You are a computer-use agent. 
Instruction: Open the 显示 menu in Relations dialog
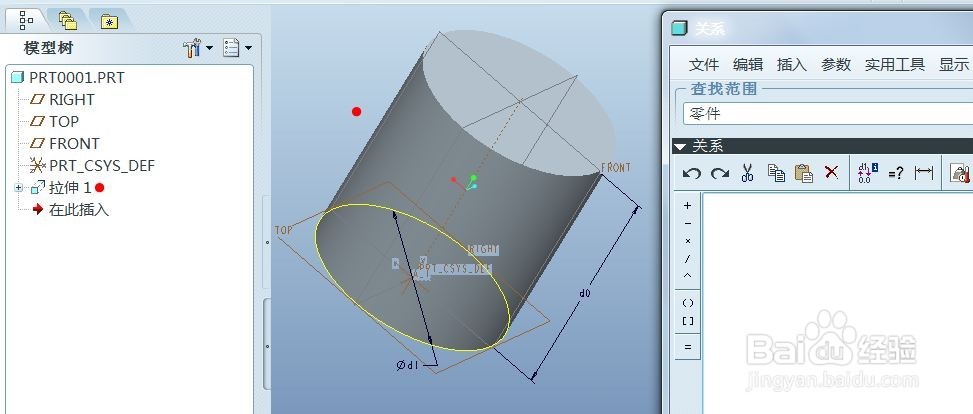[x=954, y=65]
